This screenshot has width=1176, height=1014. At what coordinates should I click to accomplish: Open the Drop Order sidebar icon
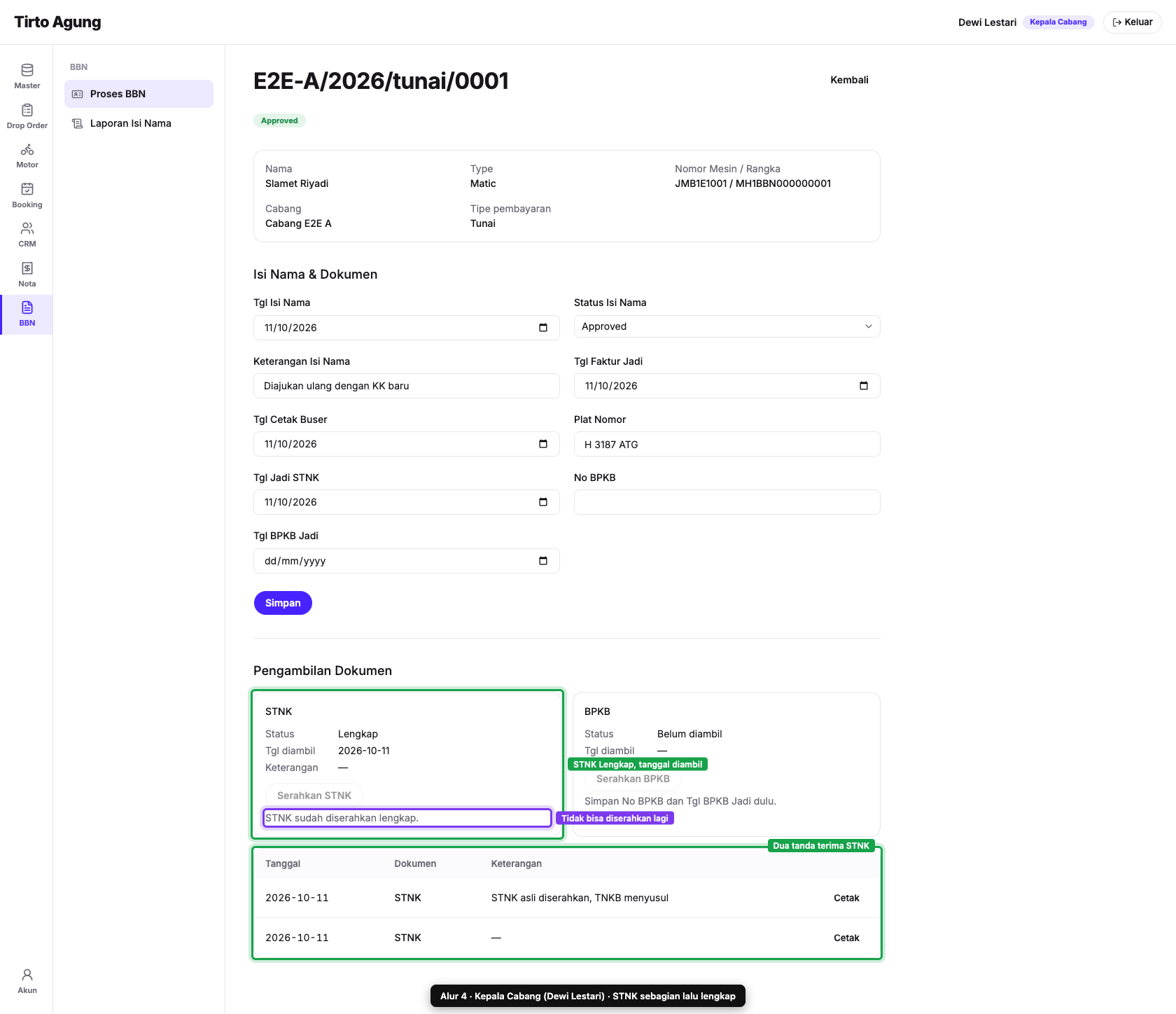27,116
